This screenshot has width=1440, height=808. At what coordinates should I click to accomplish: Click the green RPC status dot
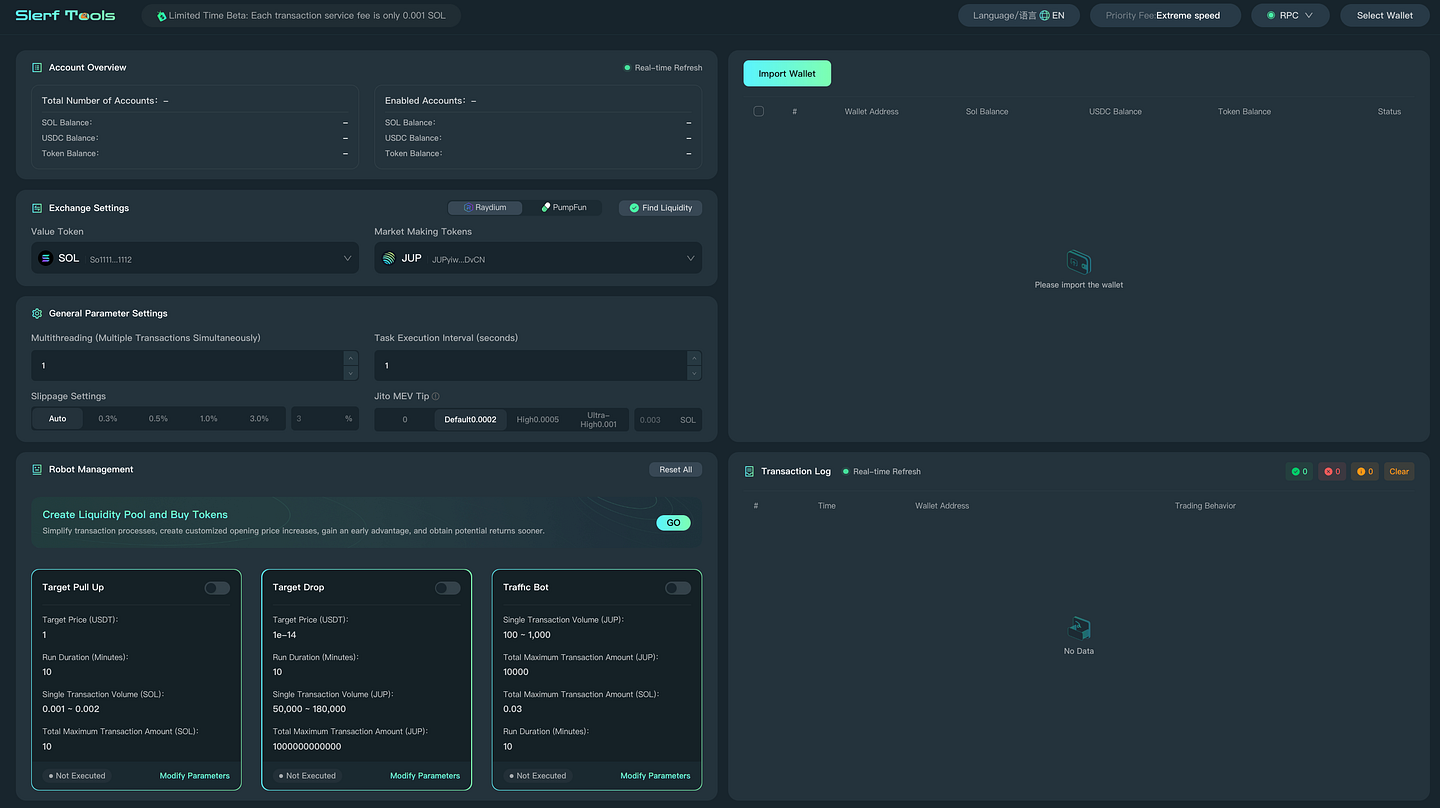[x=1271, y=16]
